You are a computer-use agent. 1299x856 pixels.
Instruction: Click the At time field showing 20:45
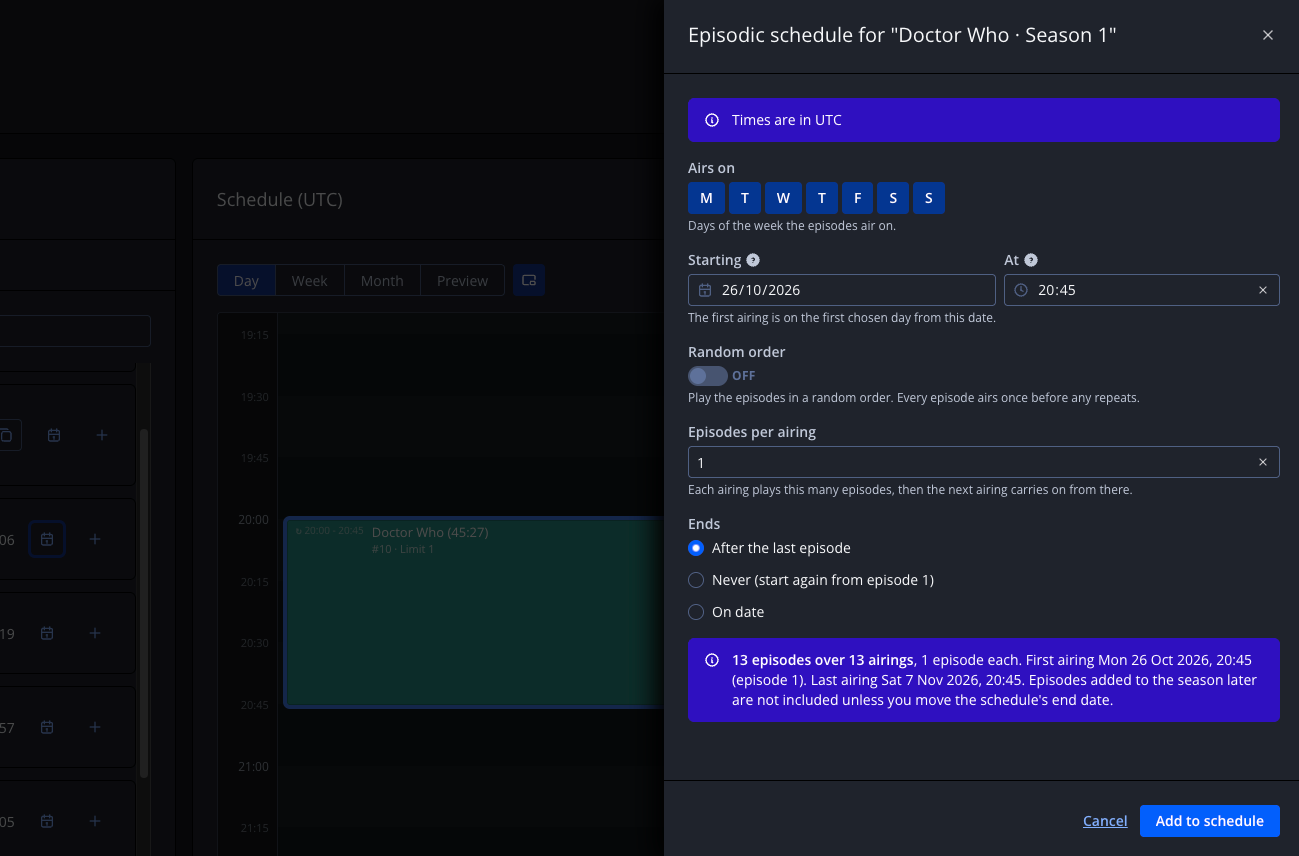(x=1142, y=290)
